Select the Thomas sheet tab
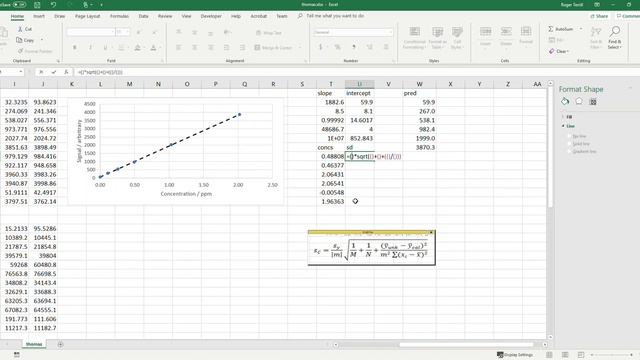The height and width of the screenshot is (360, 640). pos(34,344)
